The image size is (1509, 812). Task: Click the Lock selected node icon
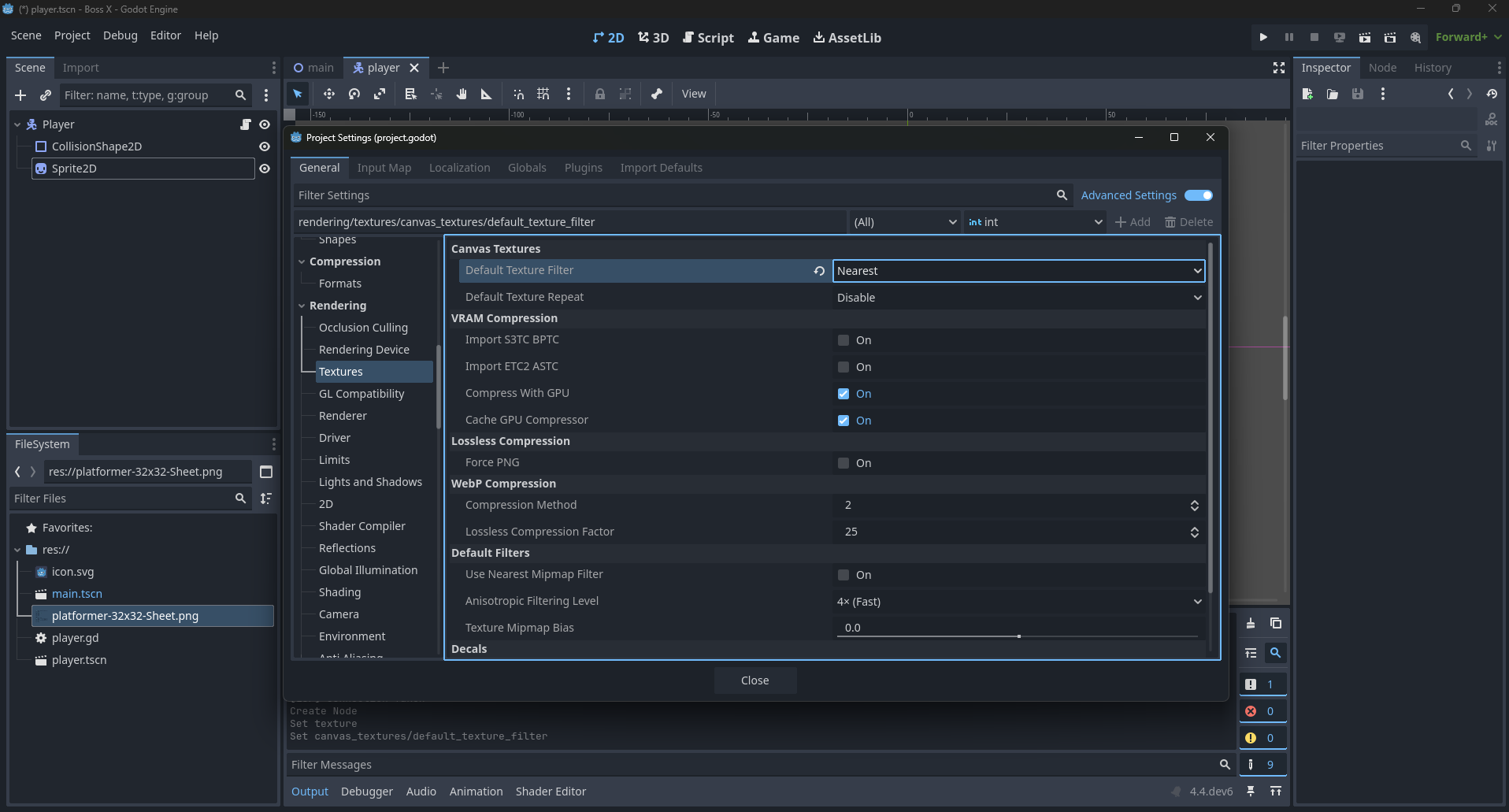pyautogui.click(x=600, y=94)
